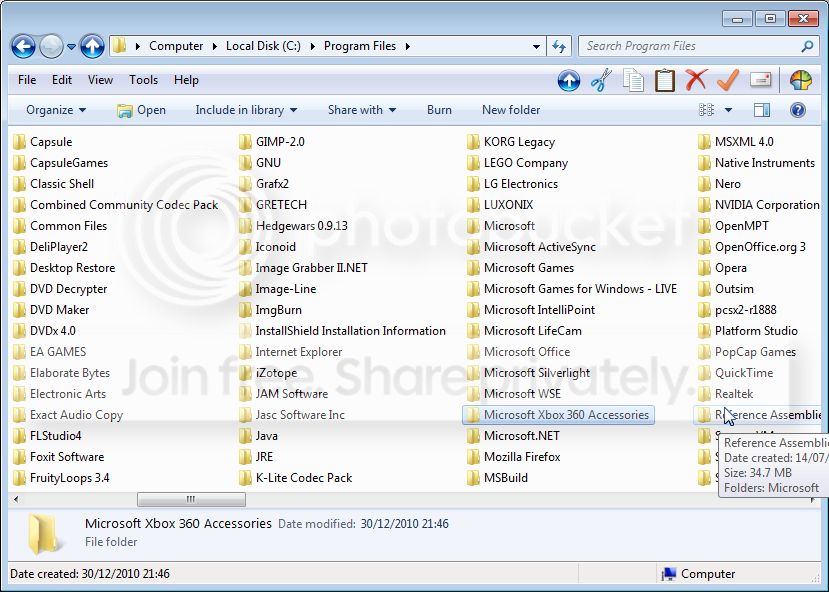This screenshot has height=592, width=829.
Task: Select the Hedgewars 0.9.13 folder
Action: coord(293,226)
